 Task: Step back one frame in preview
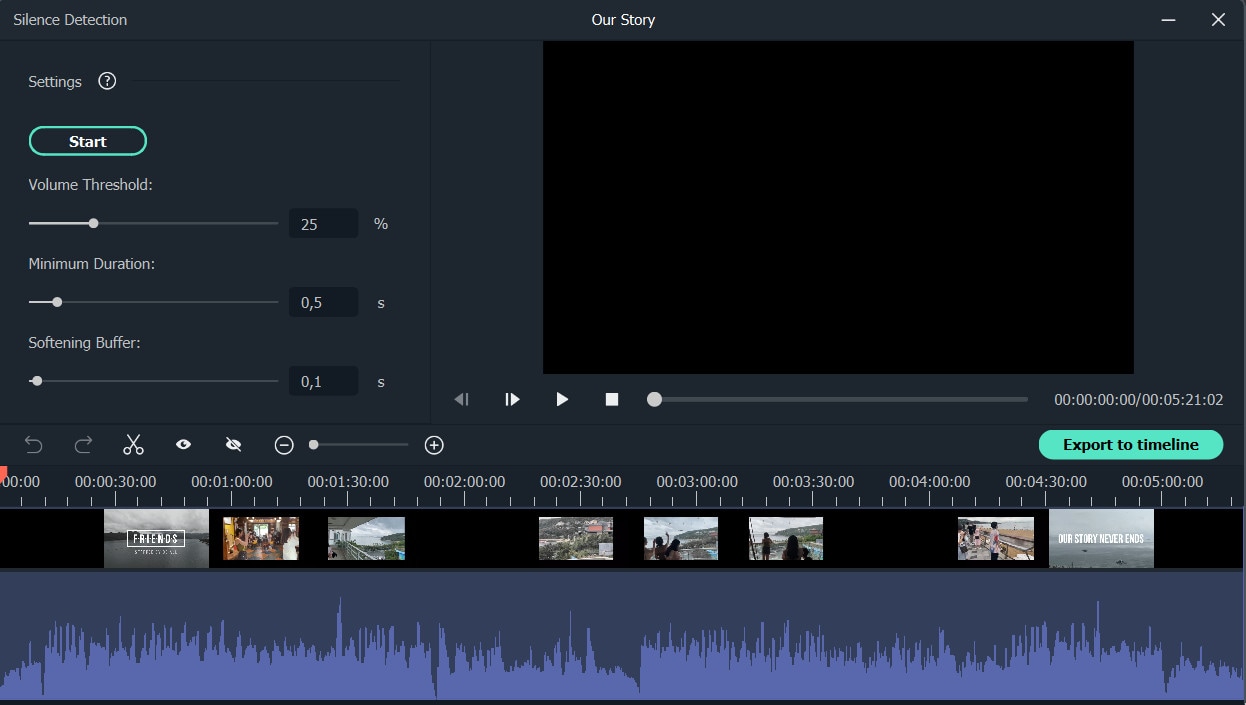pos(461,399)
